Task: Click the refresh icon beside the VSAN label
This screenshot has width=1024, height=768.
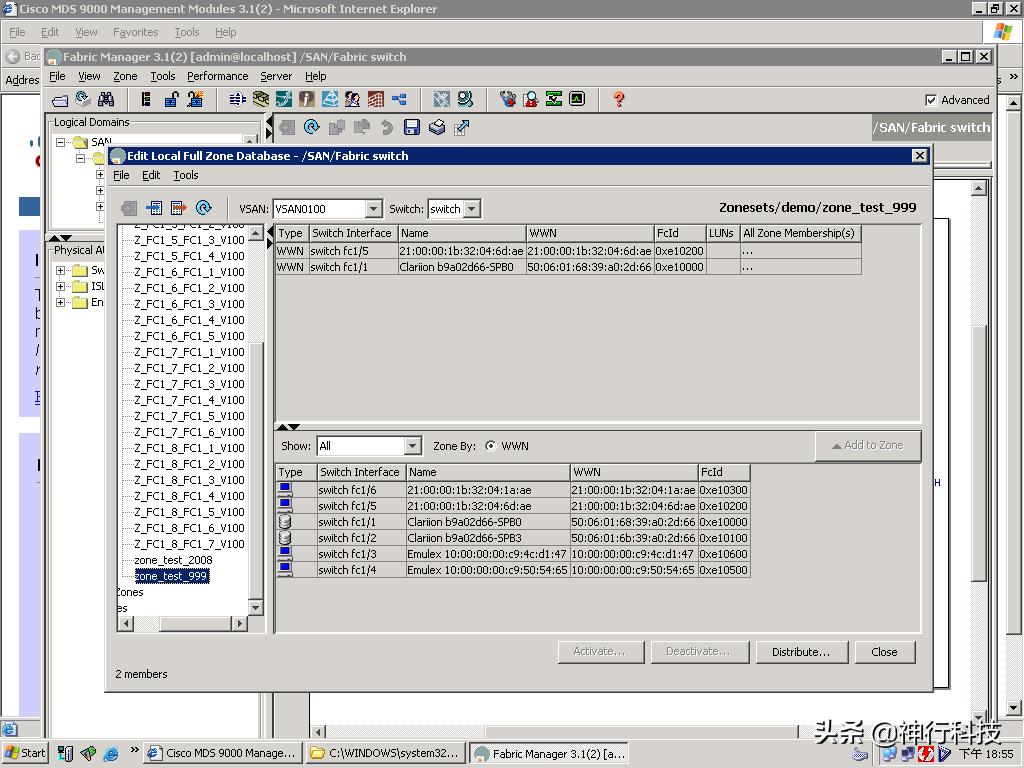Action: (204, 208)
